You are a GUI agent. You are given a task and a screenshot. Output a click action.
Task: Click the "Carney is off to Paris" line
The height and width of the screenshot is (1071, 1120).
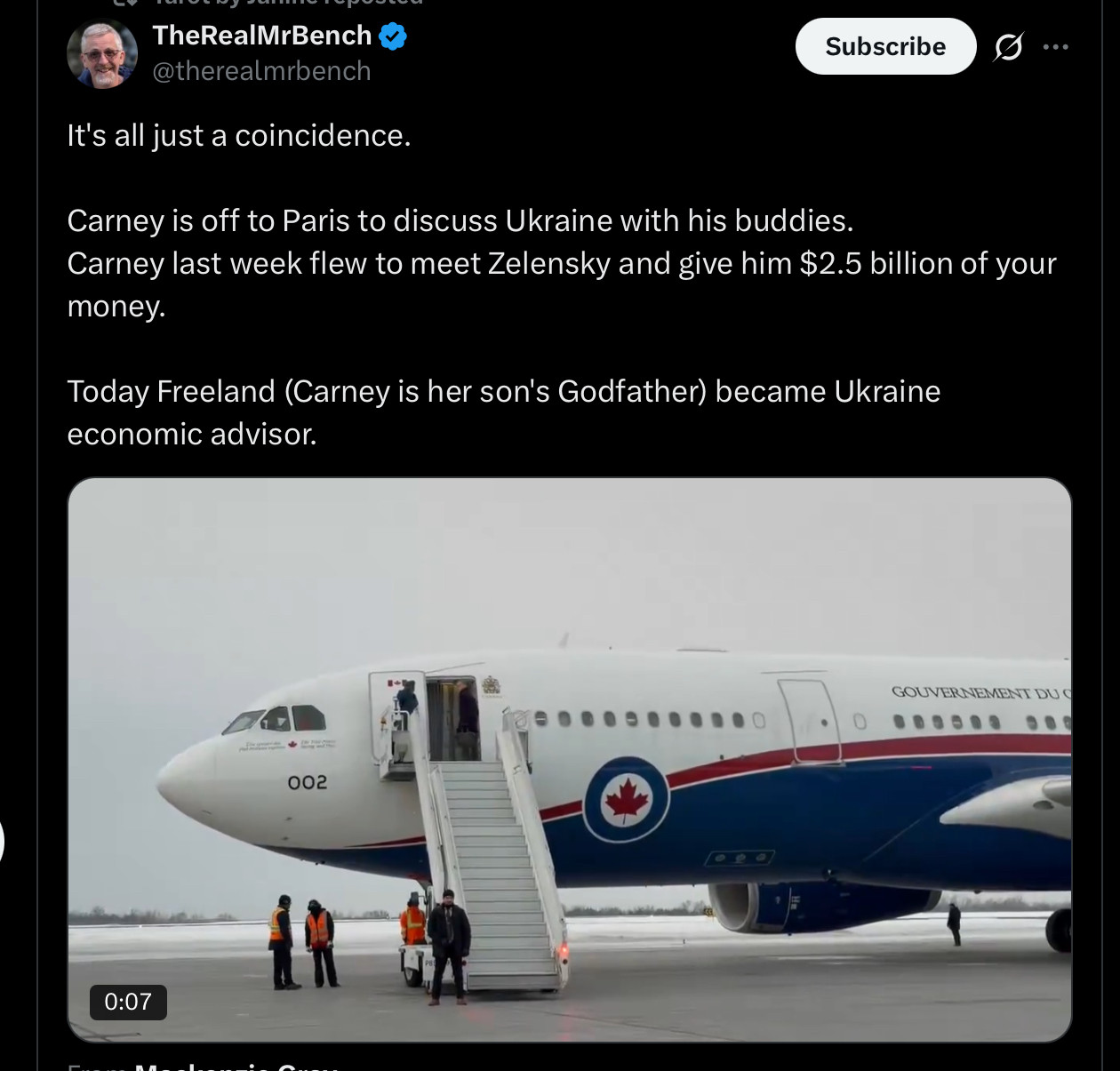460,220
